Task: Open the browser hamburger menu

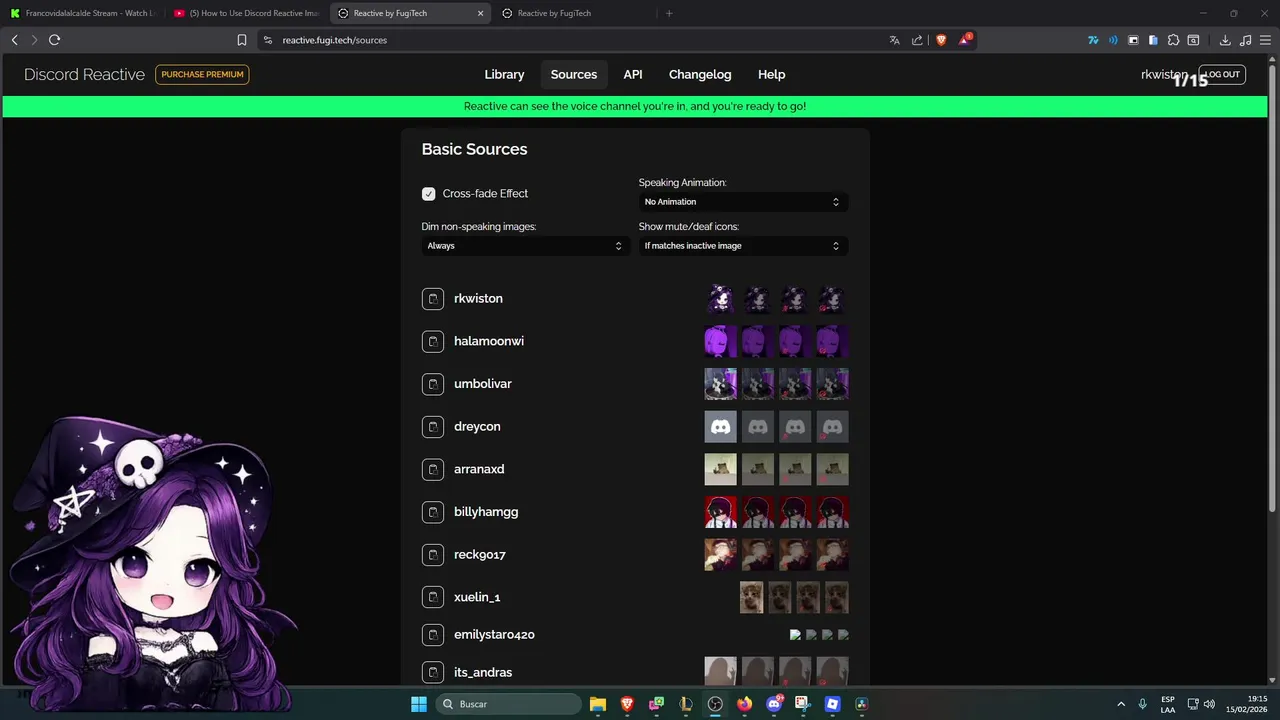Action: tap(1265, 40)
